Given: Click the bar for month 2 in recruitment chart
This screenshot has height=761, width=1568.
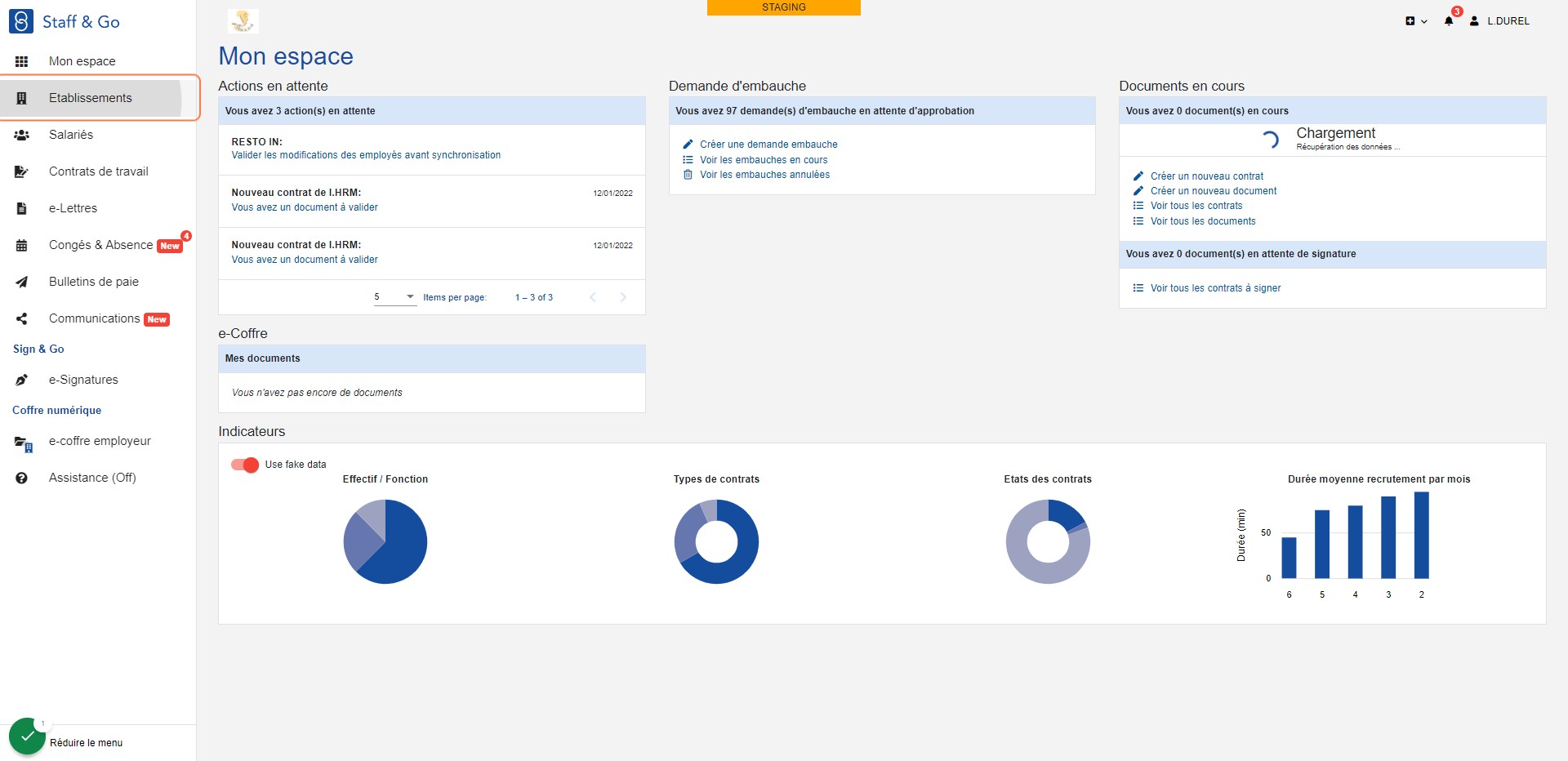Looking at the screenshot, I should point(1422,535).
